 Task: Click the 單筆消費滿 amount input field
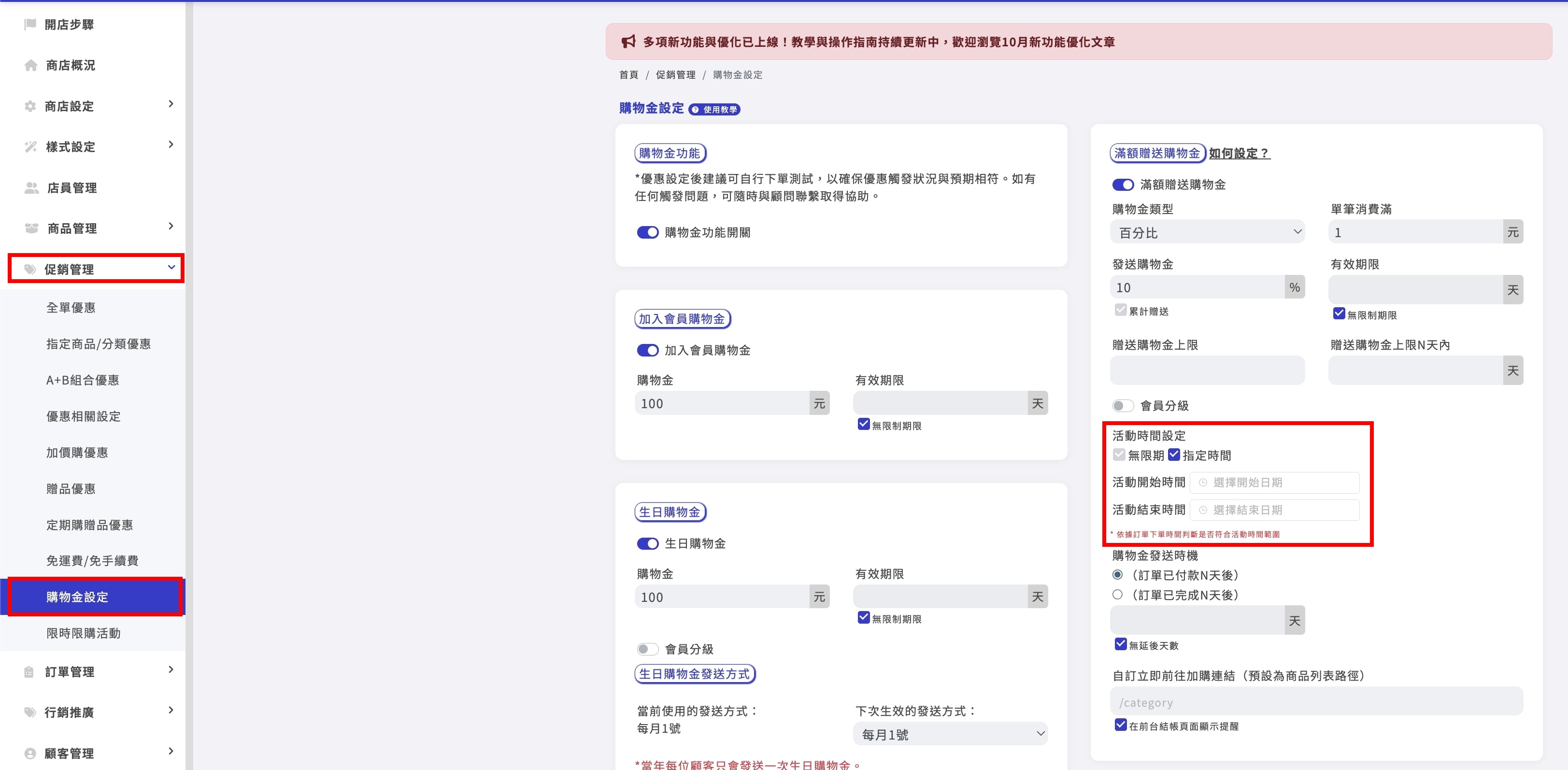[x=1415, y=232]
